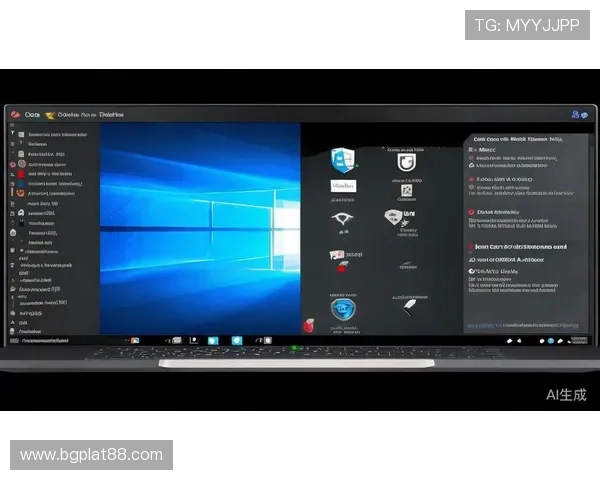The height and width of the screenshot is (480, 600).
Task: Click the blue shield with window icon
Action: [342, 160]
